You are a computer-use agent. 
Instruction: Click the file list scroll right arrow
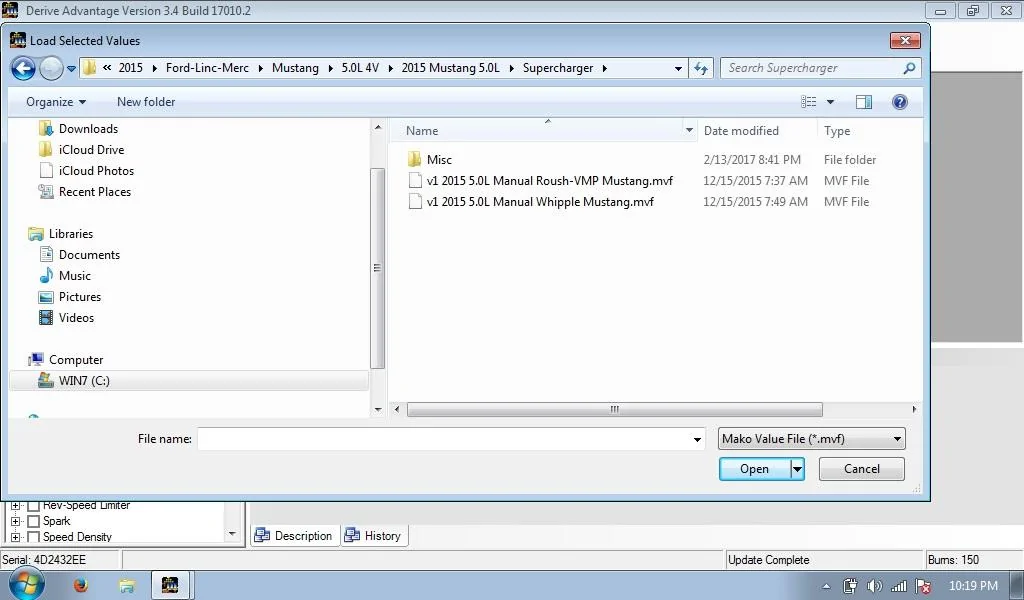pos(914,409)
